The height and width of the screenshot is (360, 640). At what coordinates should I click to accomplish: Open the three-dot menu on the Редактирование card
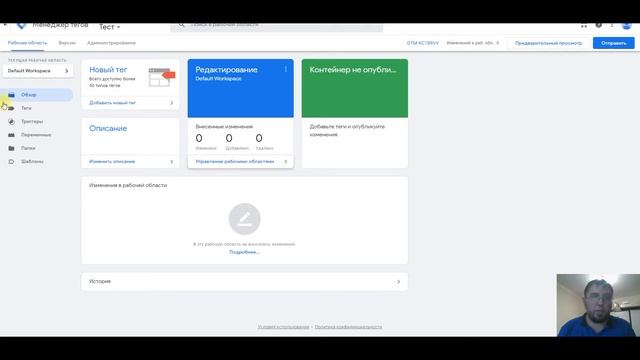[285, 69]
